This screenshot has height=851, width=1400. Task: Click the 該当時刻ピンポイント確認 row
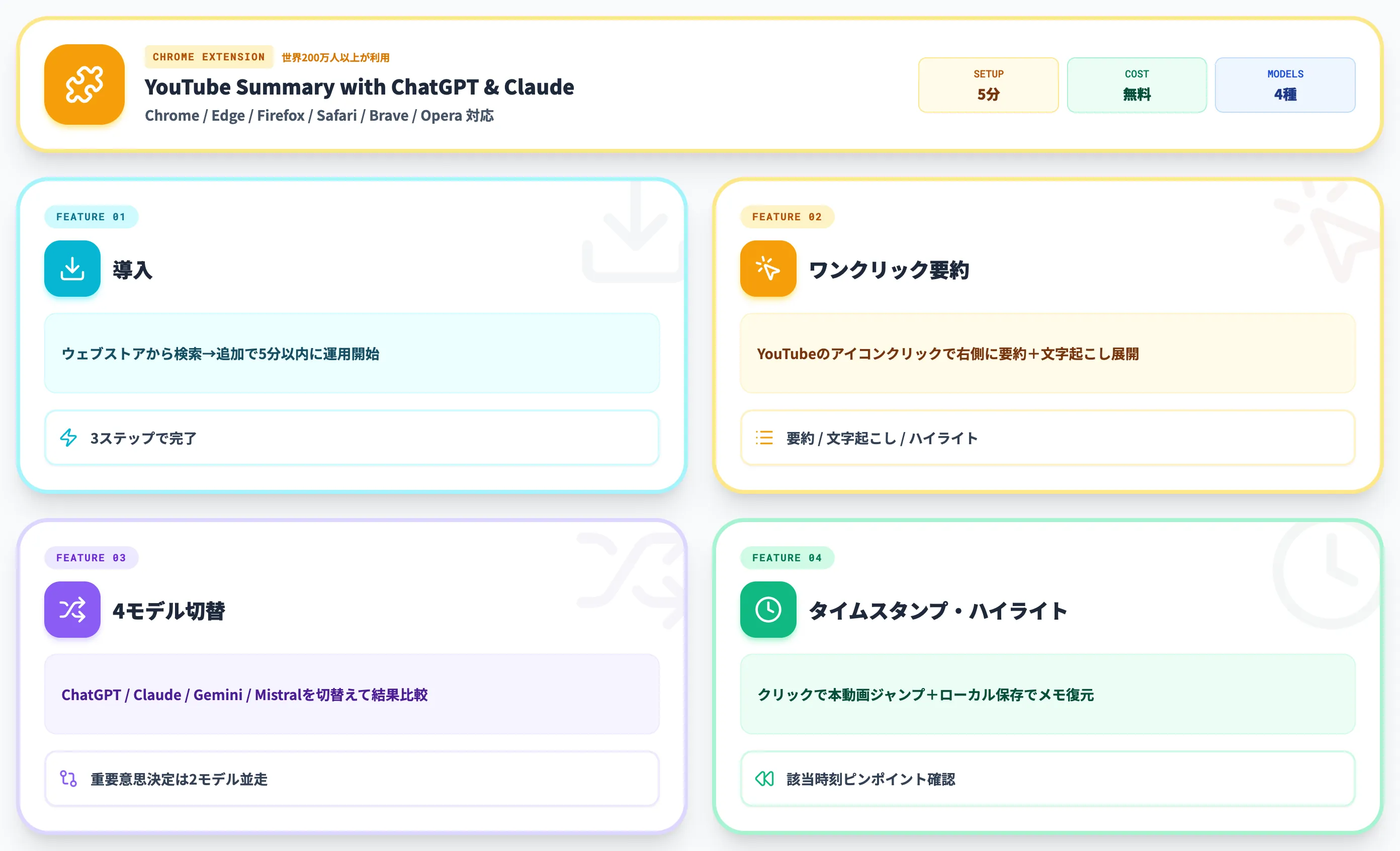pyautogui.click(x=1047, y=778)
